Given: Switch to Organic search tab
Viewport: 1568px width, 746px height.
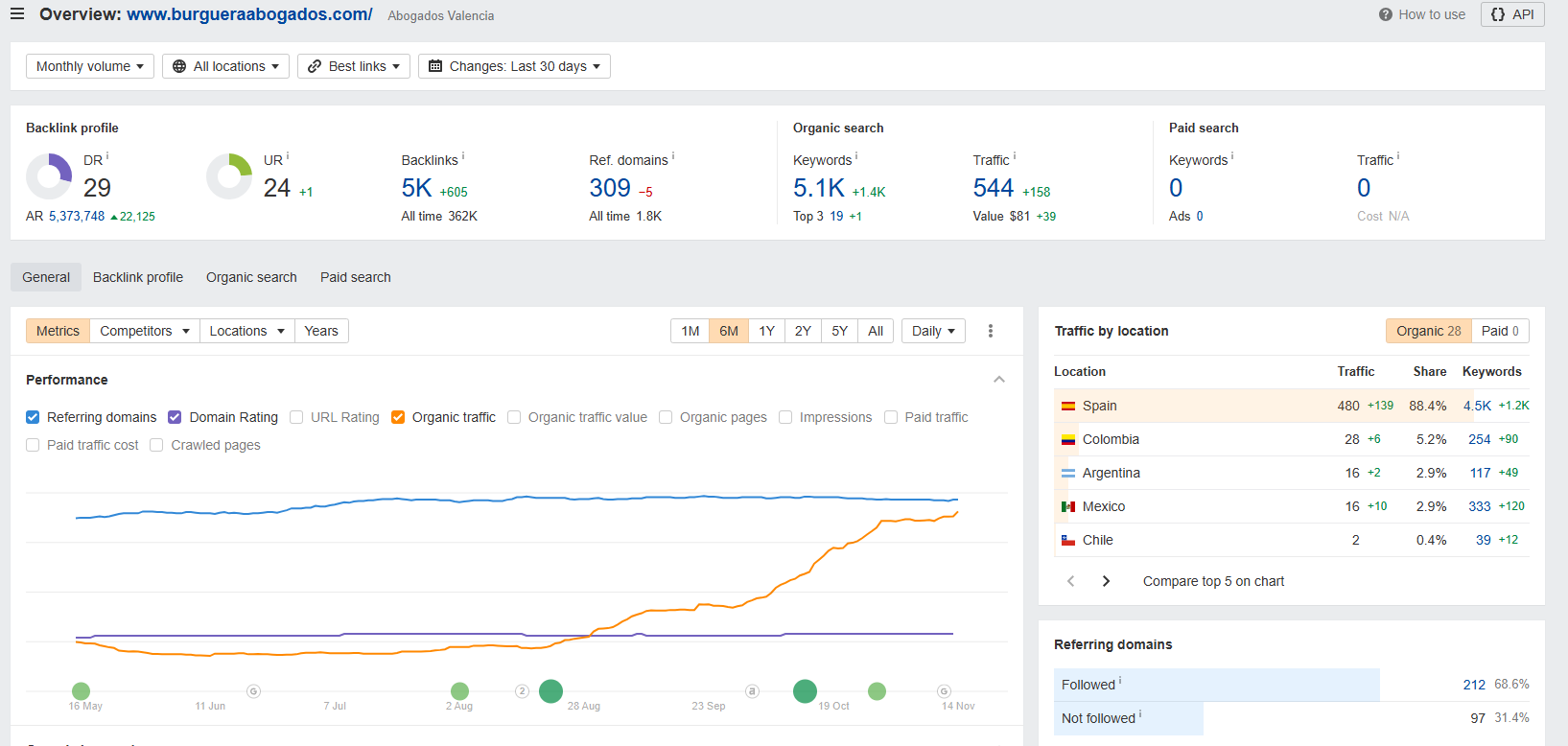Looking at the screenshot, I should coord(251,277).
